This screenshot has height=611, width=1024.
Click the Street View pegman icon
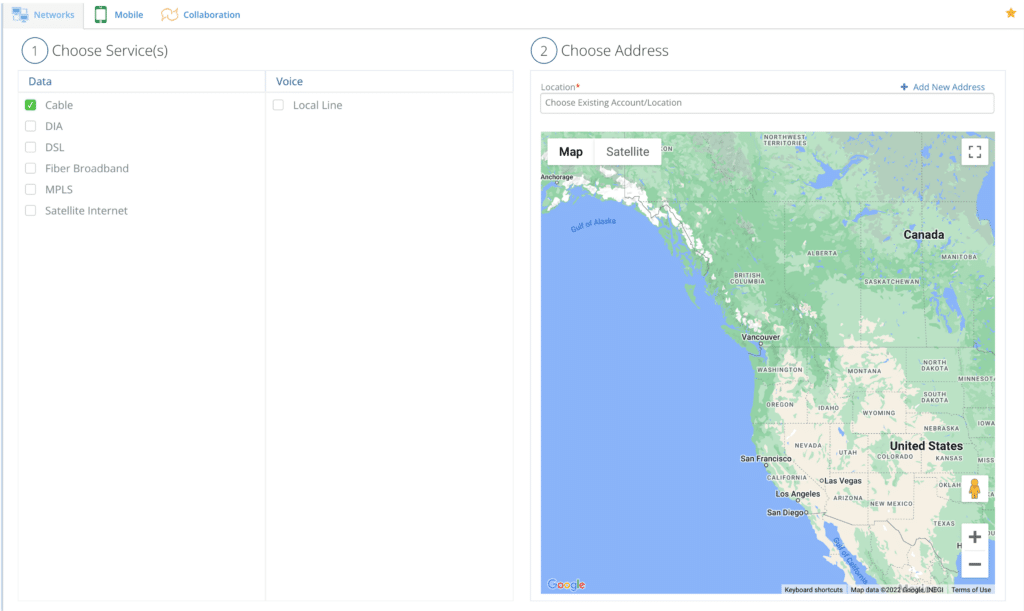point(975,489)
